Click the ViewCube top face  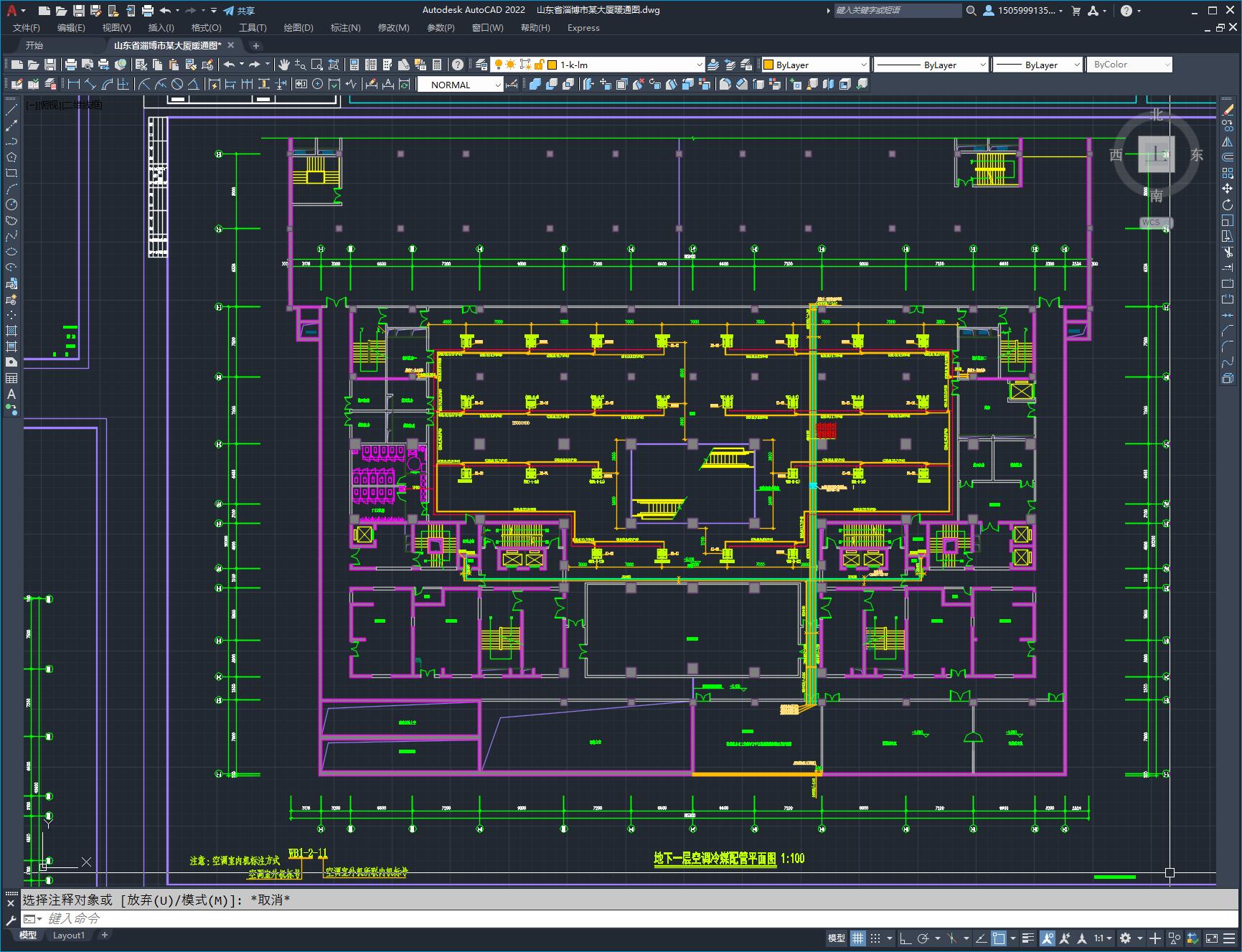tap(1157, 154)
